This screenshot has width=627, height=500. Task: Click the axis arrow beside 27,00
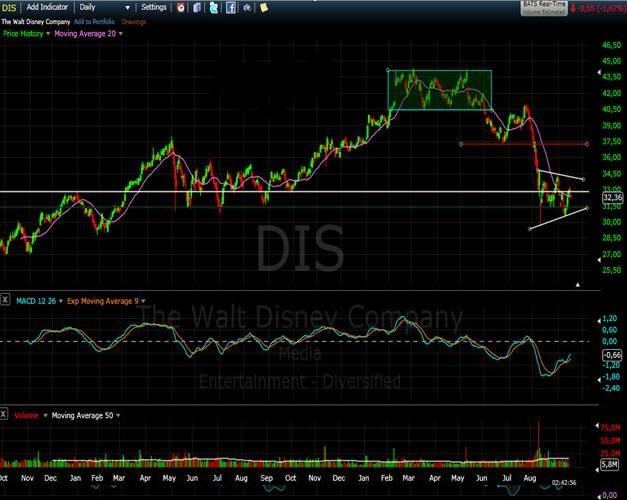(x=599, y=260)
